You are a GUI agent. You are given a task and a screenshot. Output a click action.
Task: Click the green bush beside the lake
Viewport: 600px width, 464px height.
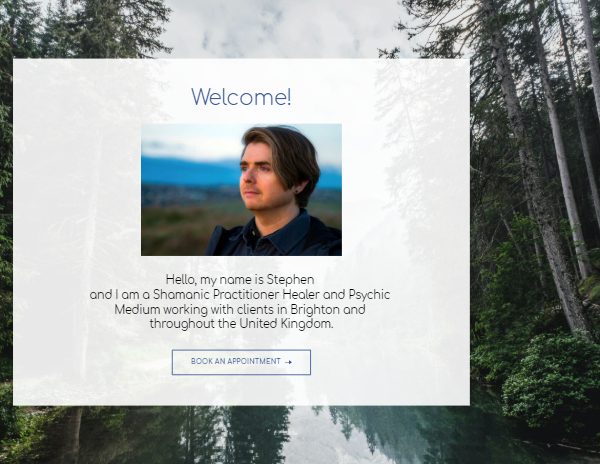[547, 383]
